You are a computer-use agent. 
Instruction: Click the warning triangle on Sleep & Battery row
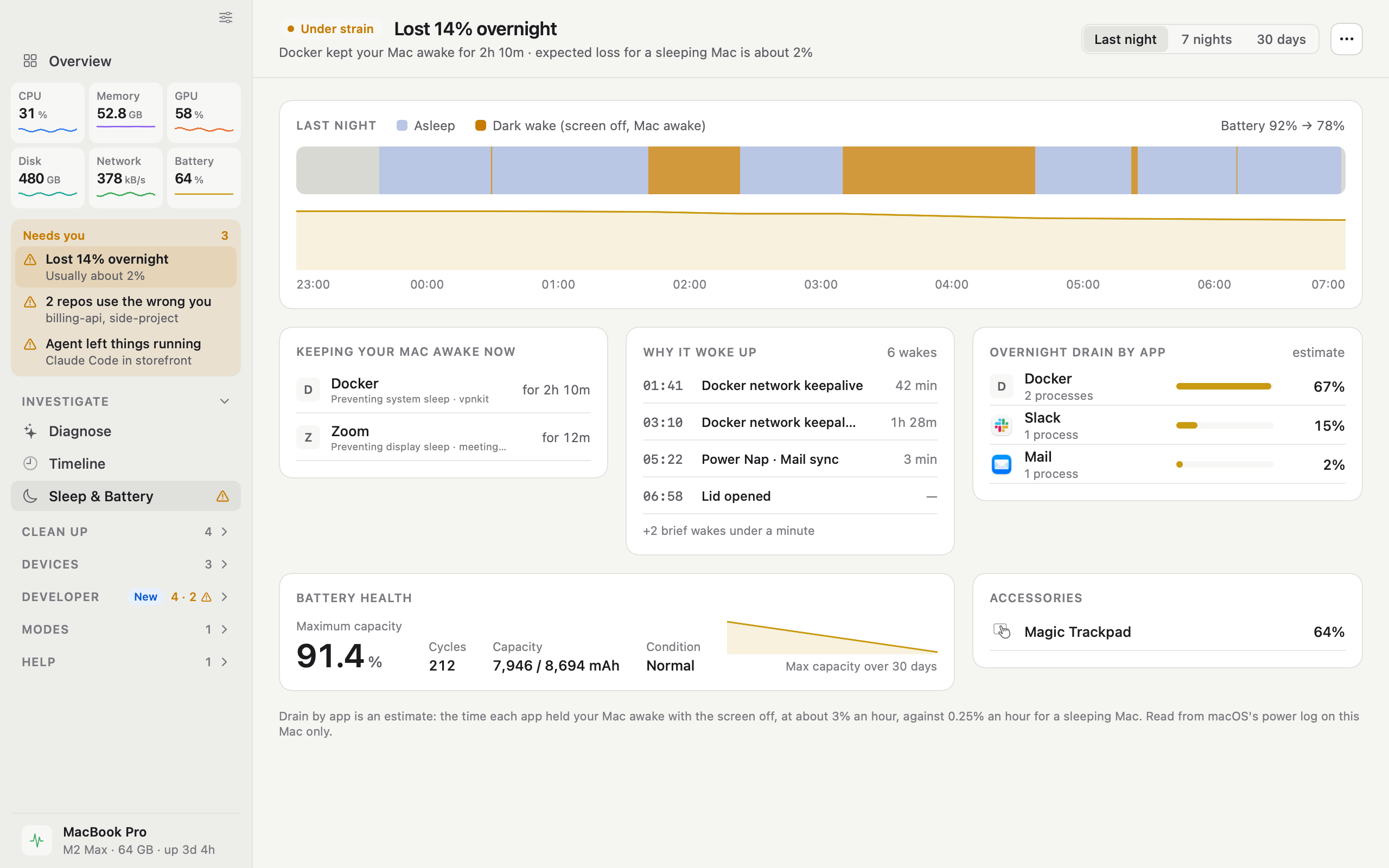point(222,496)
